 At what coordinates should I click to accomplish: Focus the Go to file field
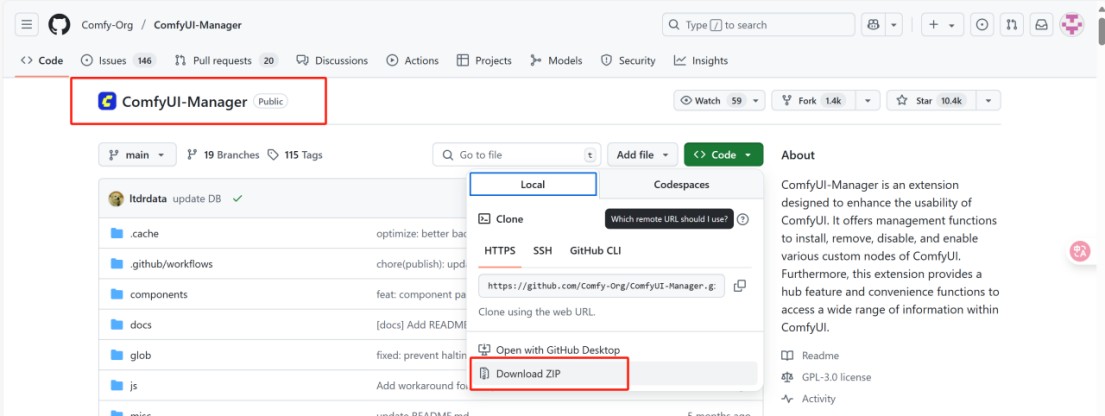click(517, 155)
